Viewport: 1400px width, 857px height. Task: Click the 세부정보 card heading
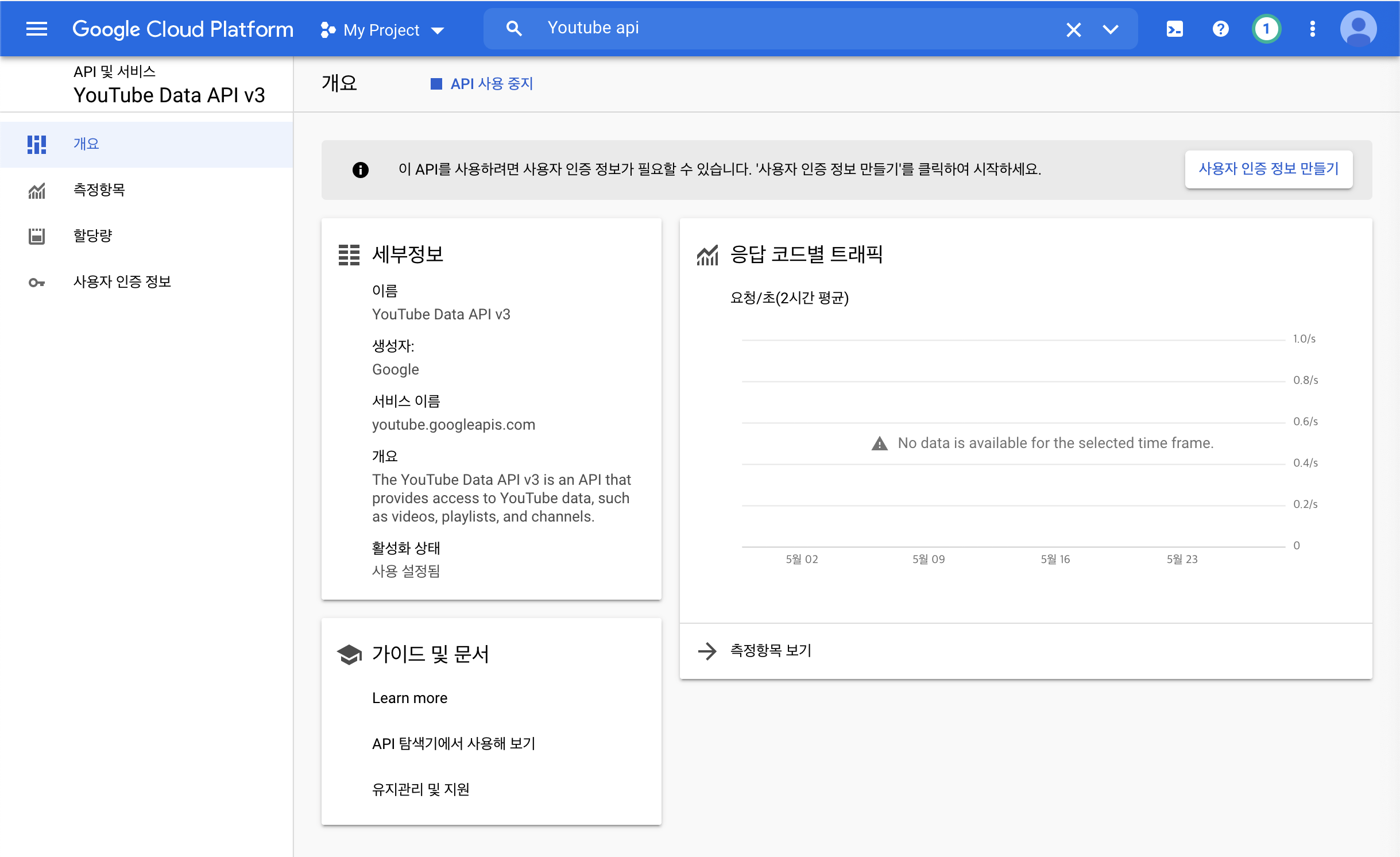[408, 254]
